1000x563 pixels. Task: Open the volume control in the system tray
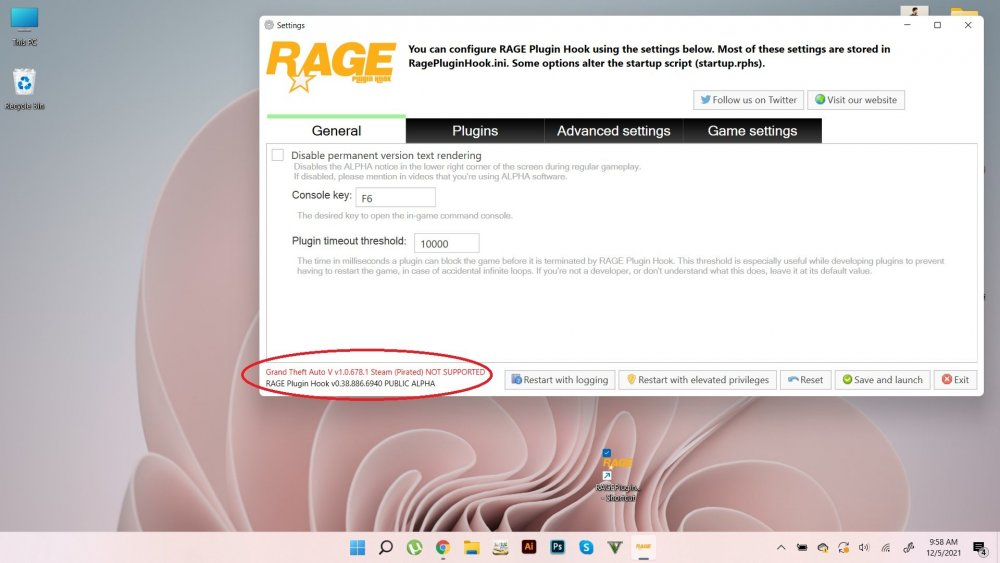coord(864,548)
